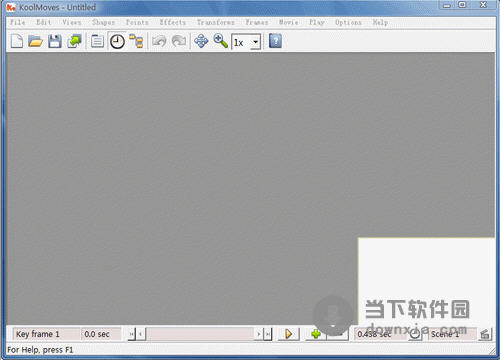The width and height of the screenshot is (500, 360).
Task: Add a key frame with green plus
Action: pos(316,334)
